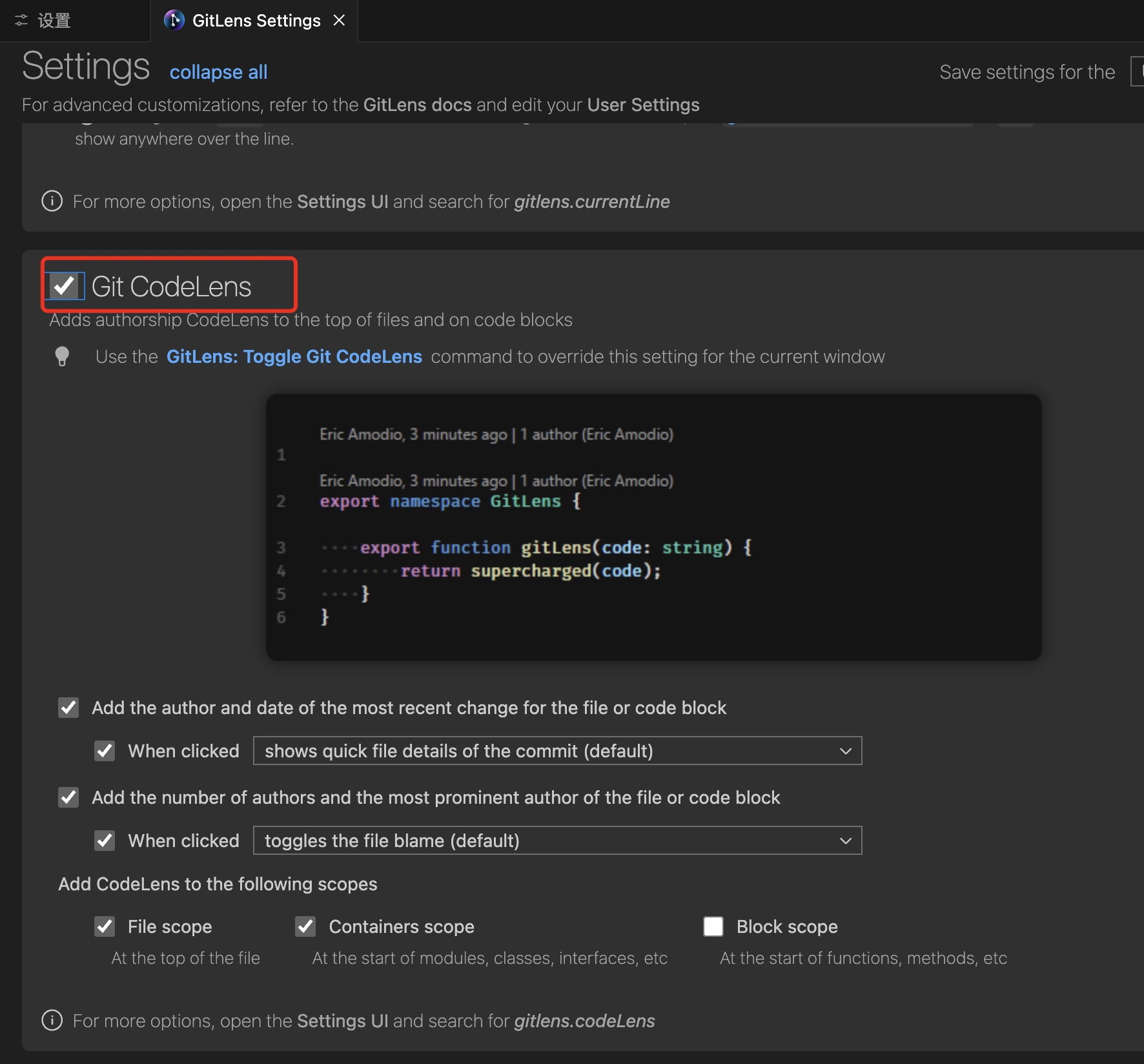Click the gitlens.codeLens italic text

click(584, 1021)
